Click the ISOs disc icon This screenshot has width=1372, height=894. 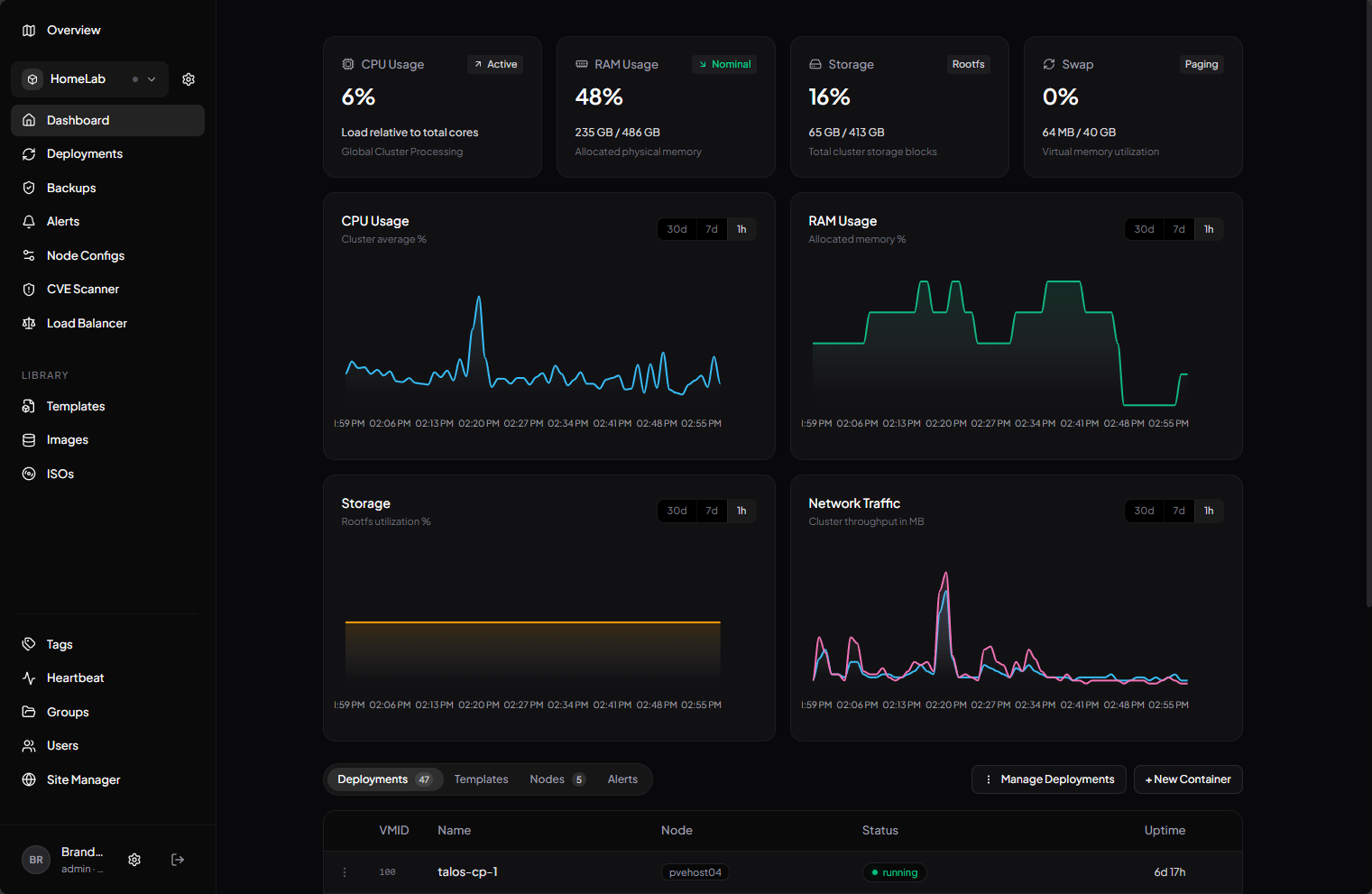[x=29, y=474]
